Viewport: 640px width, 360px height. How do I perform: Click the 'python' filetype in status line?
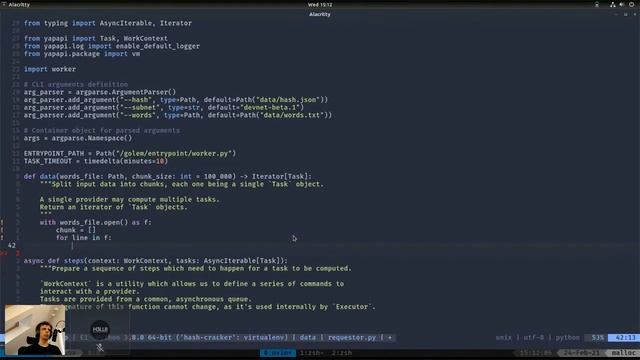pos(567,338)
